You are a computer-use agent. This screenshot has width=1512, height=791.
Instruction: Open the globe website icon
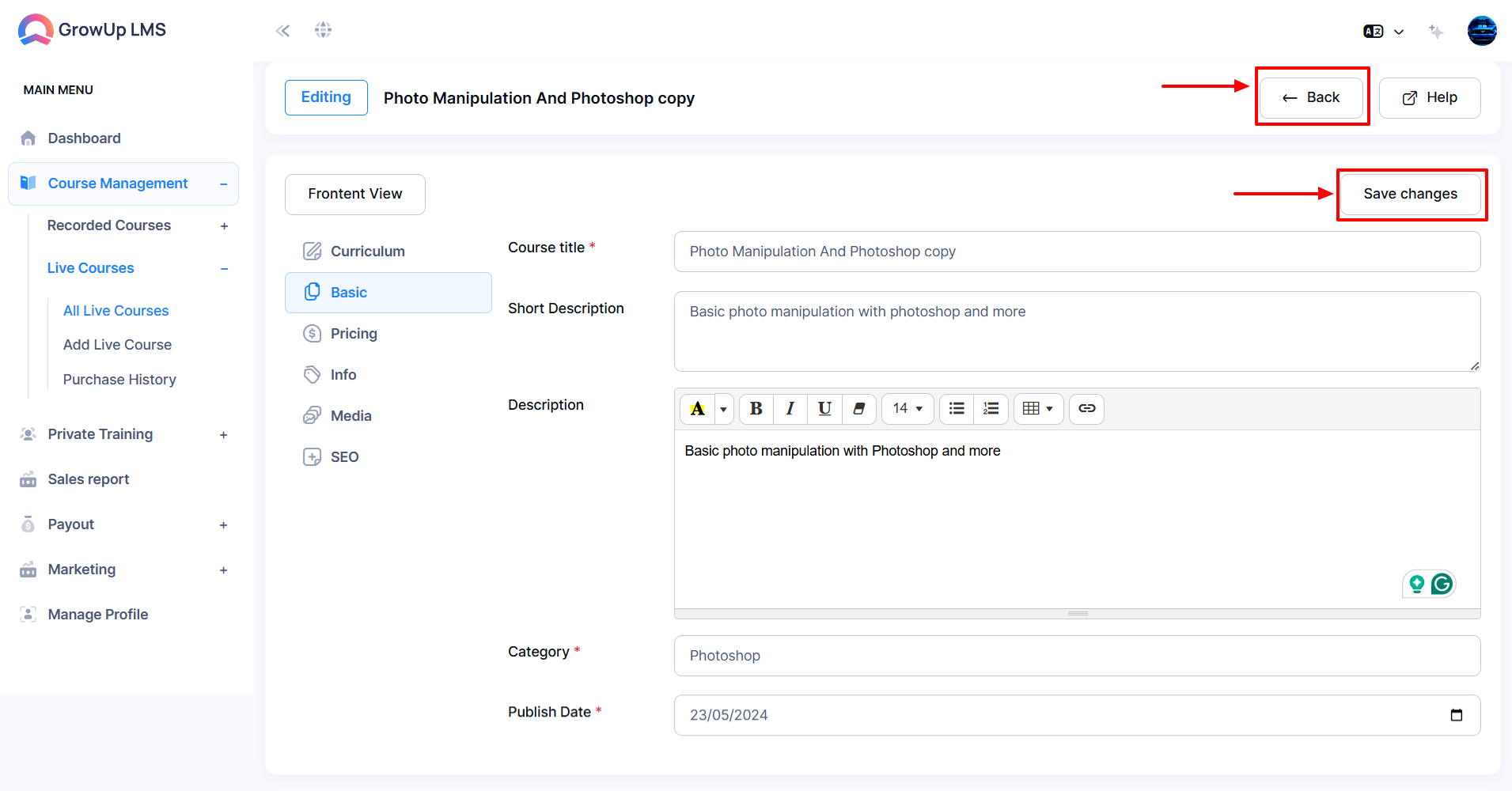click(x=323, y=30)
